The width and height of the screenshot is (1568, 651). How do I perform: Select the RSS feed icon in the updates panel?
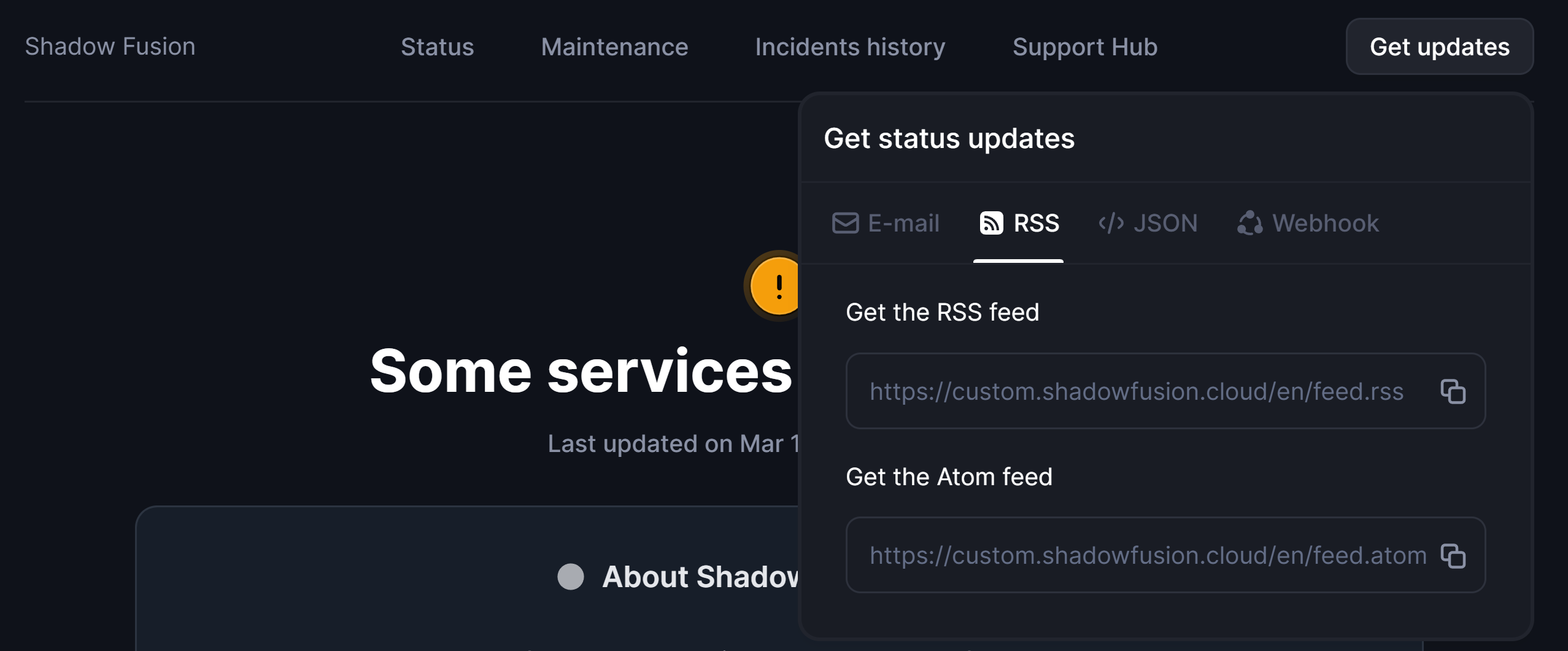coord(991,223)
